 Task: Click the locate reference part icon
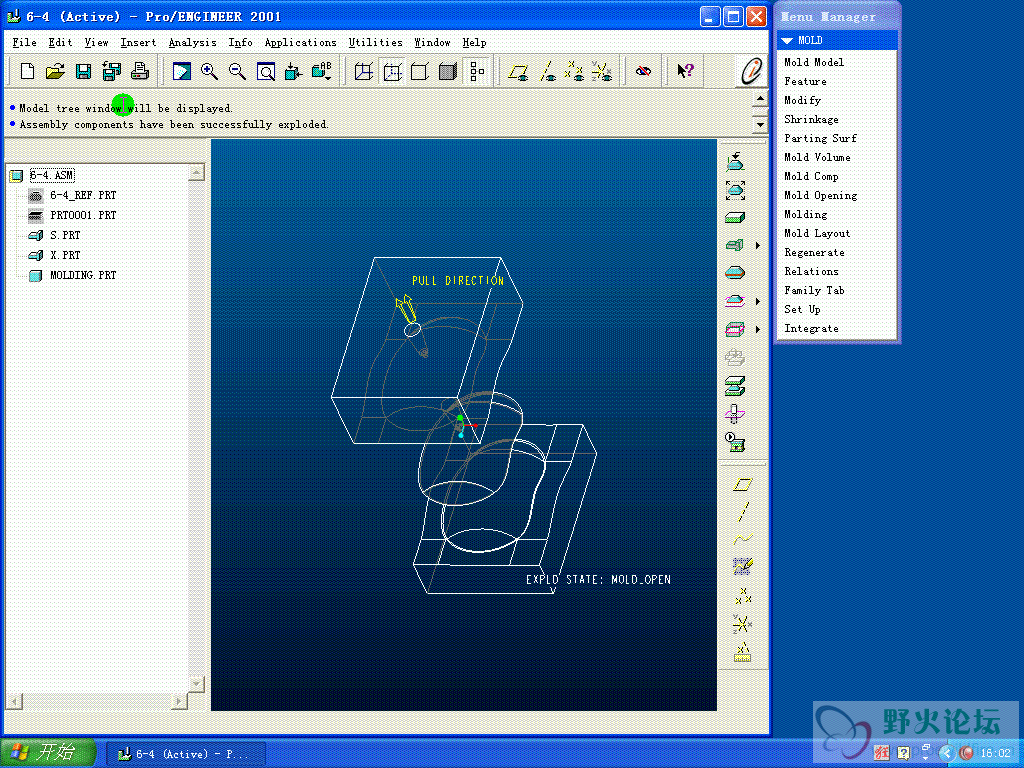click(x=735, y=161)
